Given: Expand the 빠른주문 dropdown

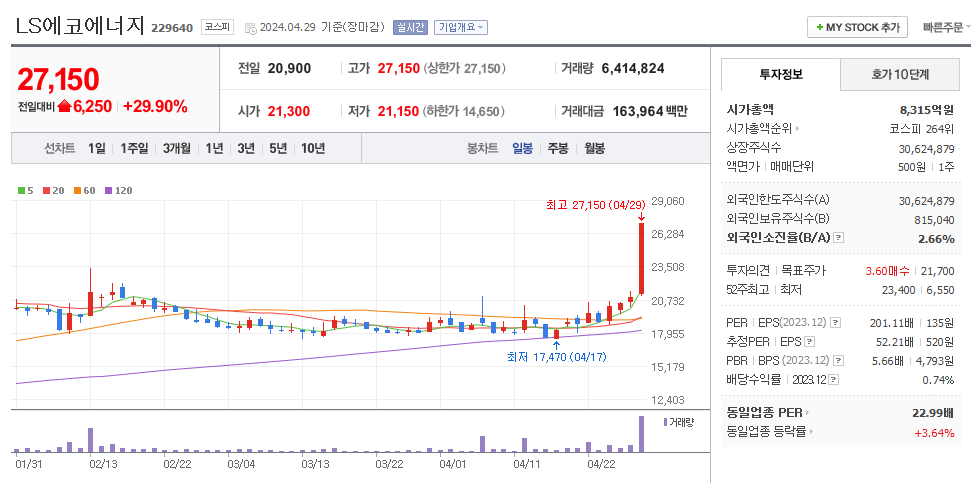Looking at the screenshot, I should coord(946,27).
